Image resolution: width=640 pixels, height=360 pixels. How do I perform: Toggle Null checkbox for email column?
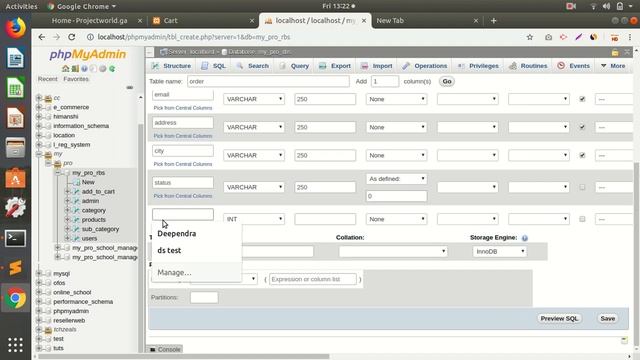point(582,99)
